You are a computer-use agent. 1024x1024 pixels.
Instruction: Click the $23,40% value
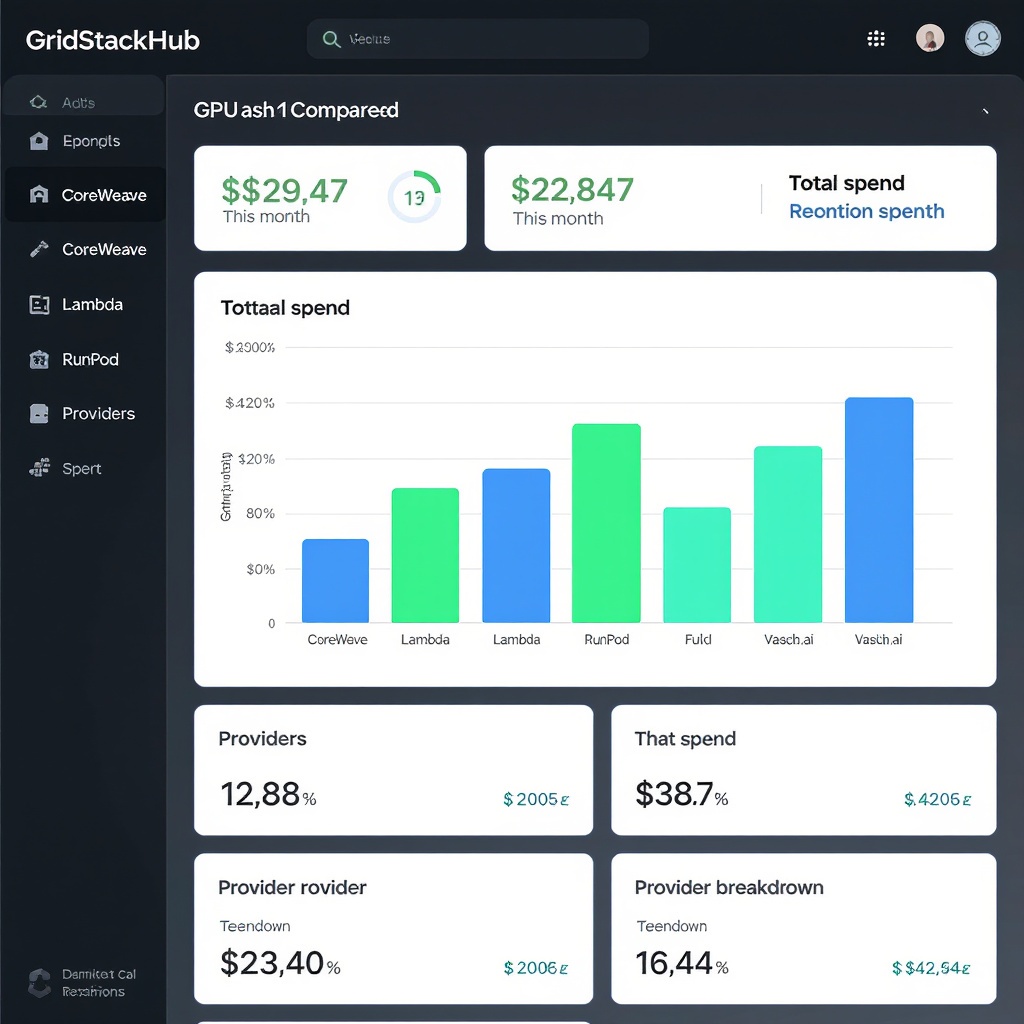point(280,963)
